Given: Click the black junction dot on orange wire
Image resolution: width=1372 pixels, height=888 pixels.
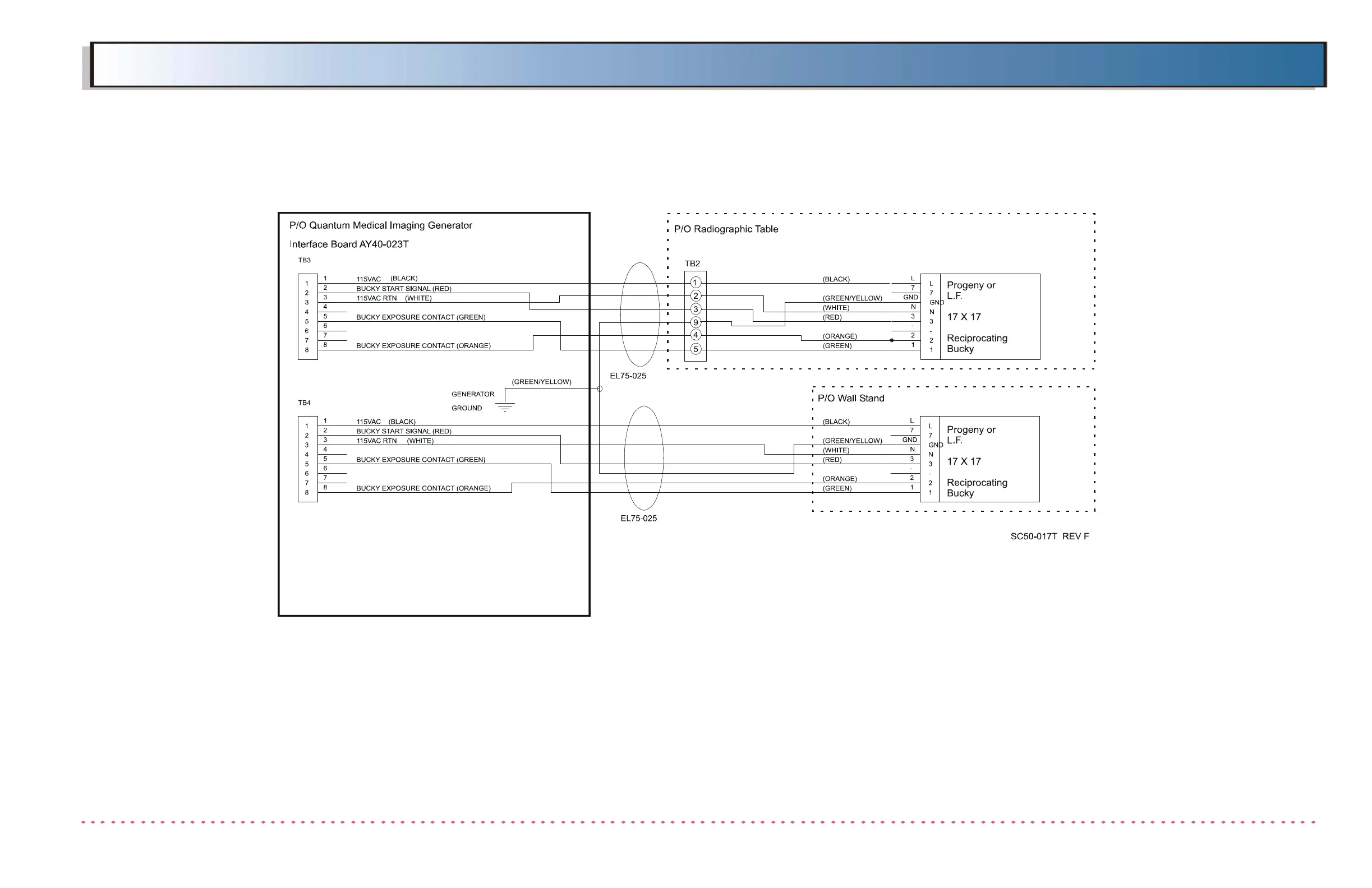Looking at the screenshot, I should tap(891, 340).
